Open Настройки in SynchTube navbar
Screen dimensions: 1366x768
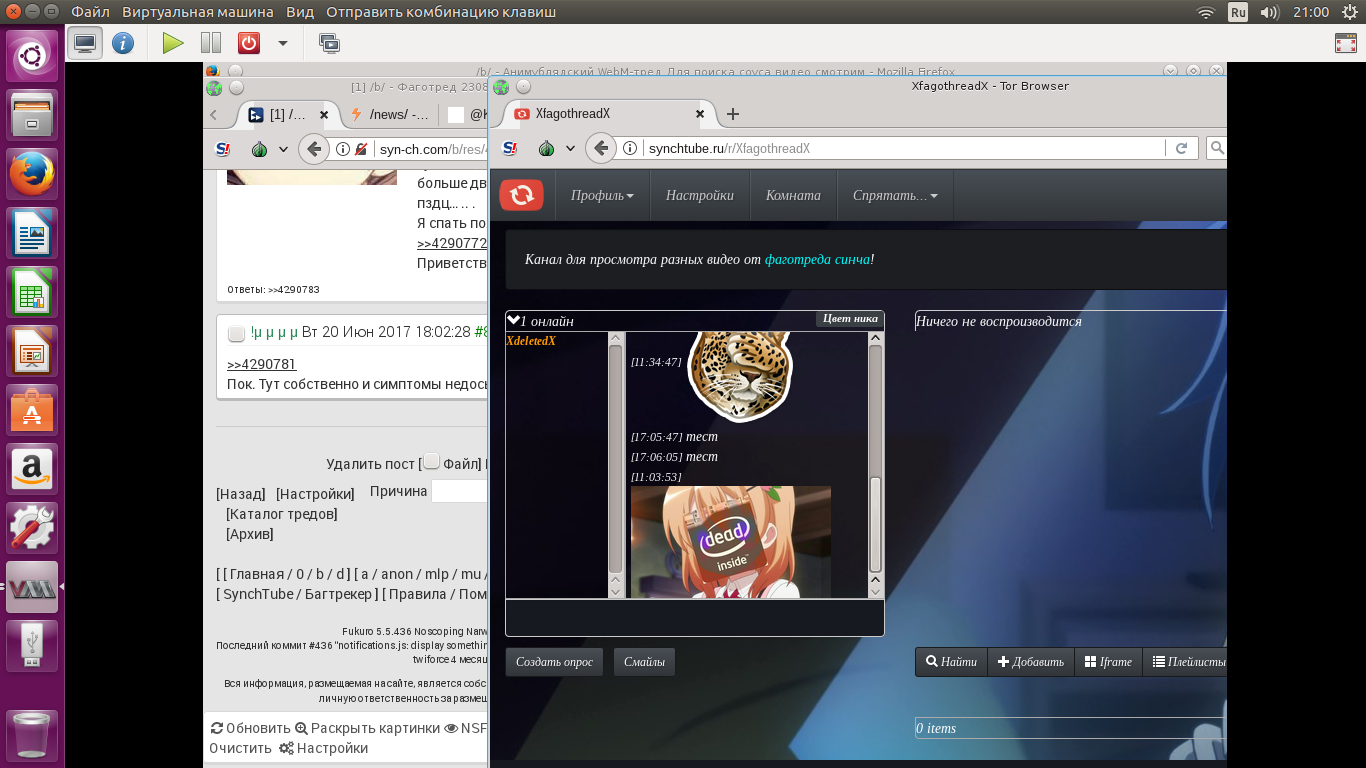point(700,196)
